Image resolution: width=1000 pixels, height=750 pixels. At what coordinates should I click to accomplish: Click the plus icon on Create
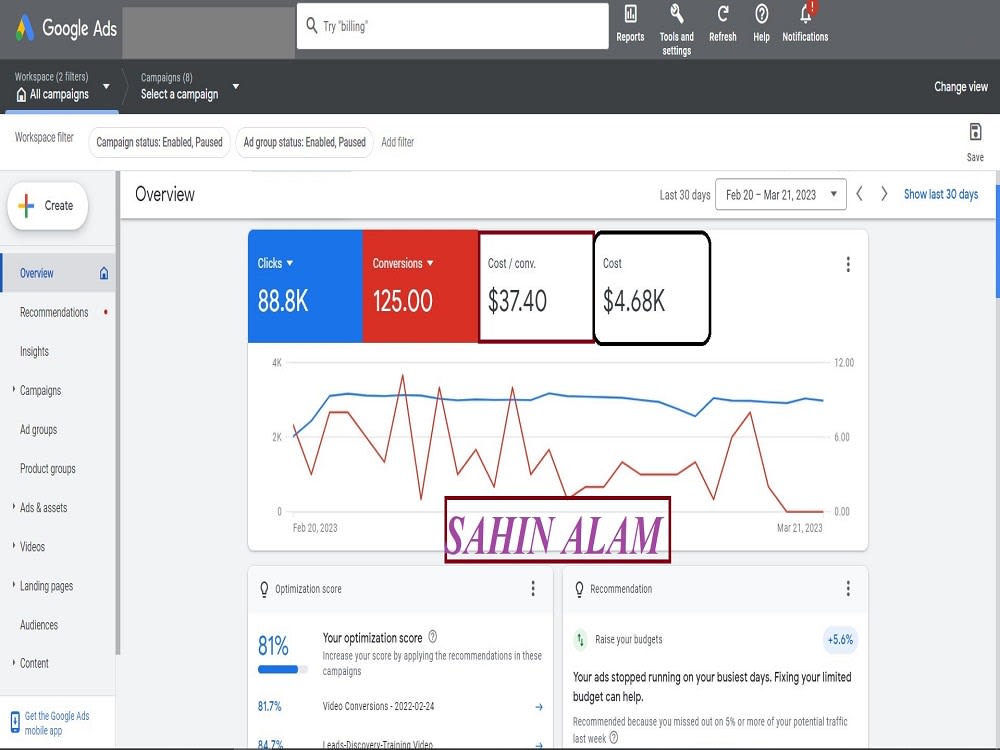[x=26, y=205]
